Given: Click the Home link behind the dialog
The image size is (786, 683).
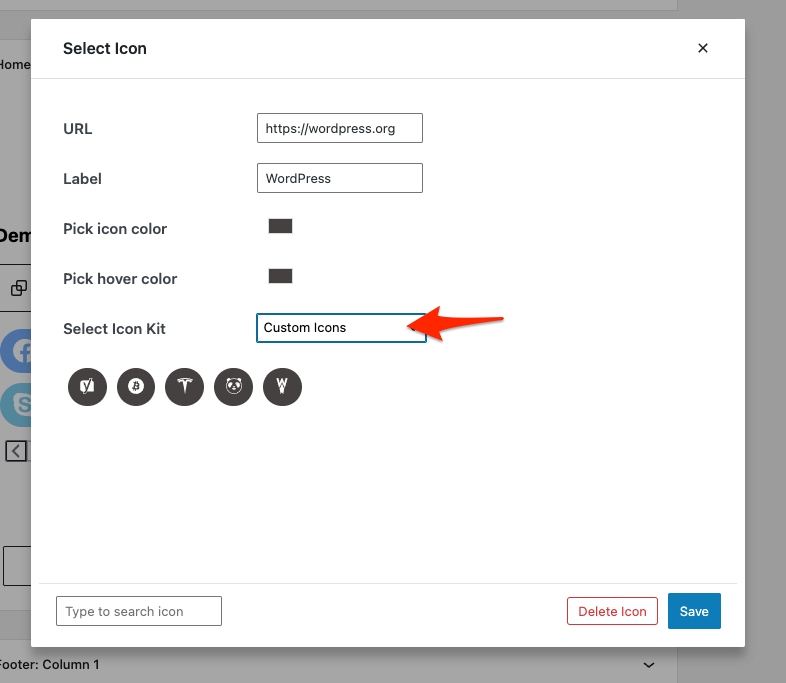Looking at the screenshot, I should (x=15, y=65).
